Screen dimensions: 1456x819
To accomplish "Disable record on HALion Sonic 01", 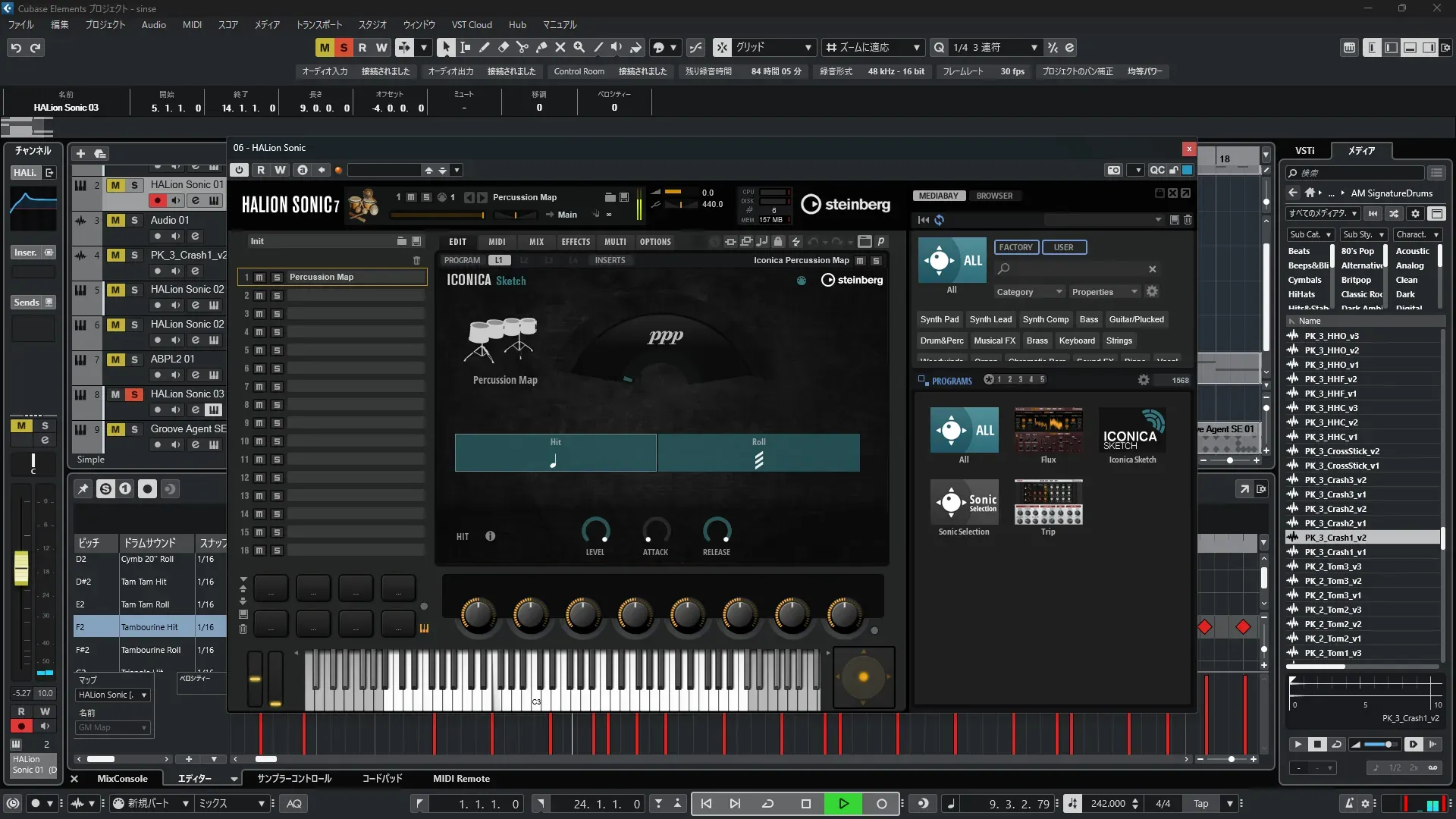I will click(x=157, y=201).
